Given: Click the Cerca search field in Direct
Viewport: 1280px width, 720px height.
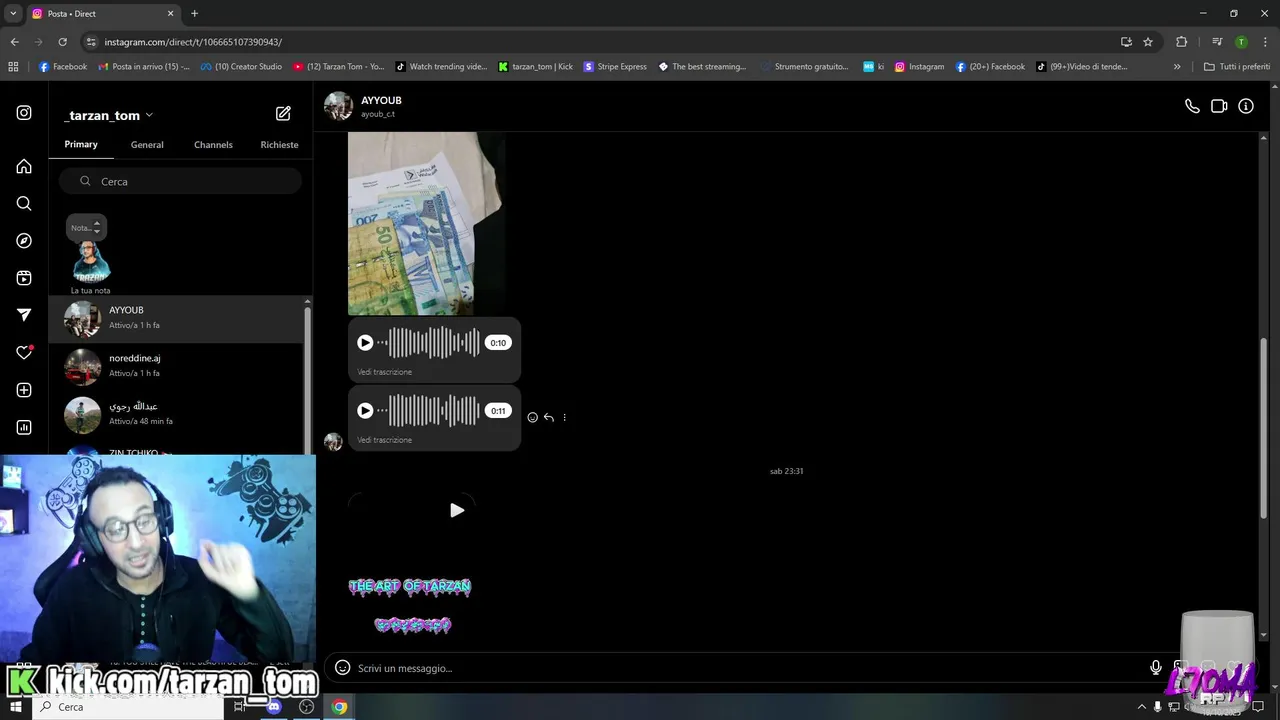Looking at the screenshot, I should pyautogui.click(x=180, y=181).
